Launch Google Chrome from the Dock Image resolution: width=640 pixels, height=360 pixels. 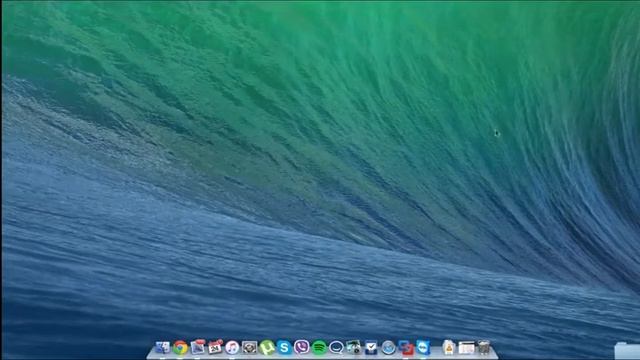[x=180, y=347]
